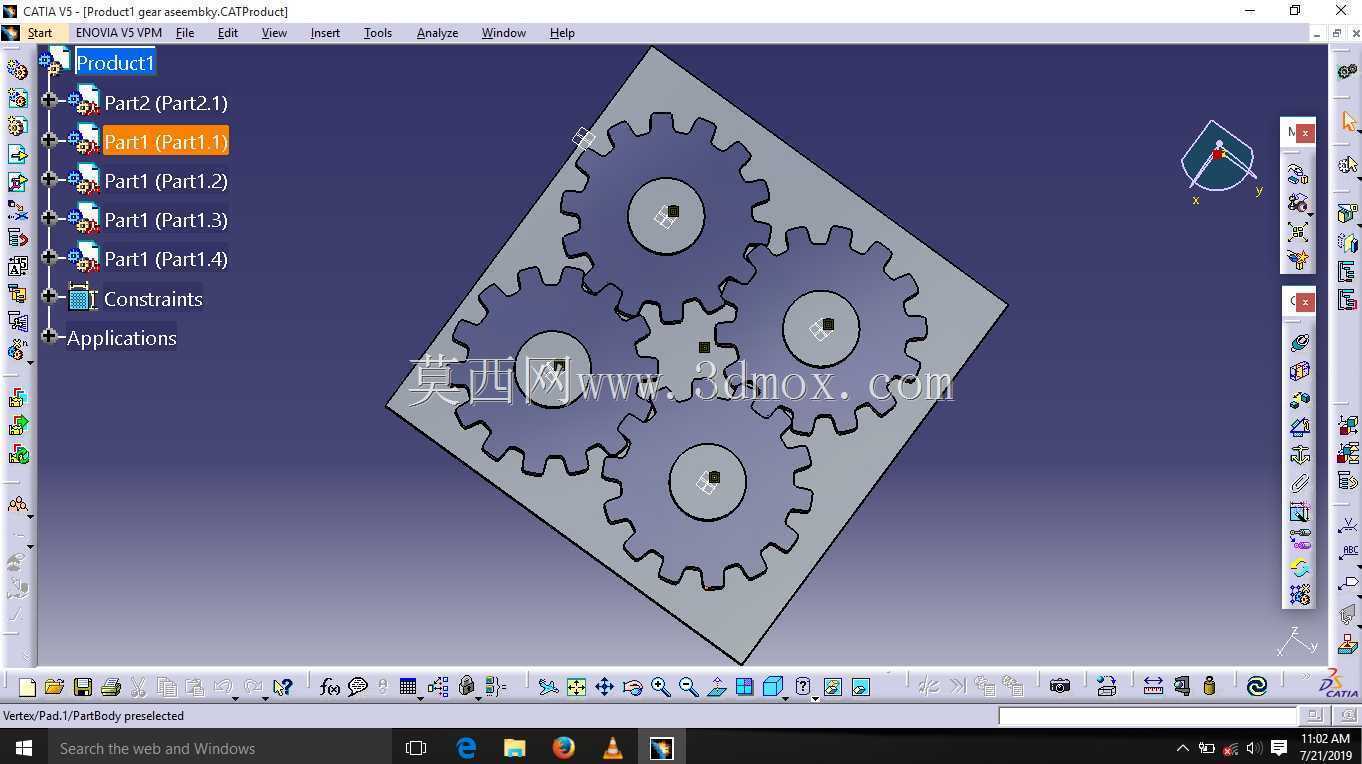Print using the printer icon
Image resolution: width=1362 pixels, height=764 pixels.
(x=110, y=687)
